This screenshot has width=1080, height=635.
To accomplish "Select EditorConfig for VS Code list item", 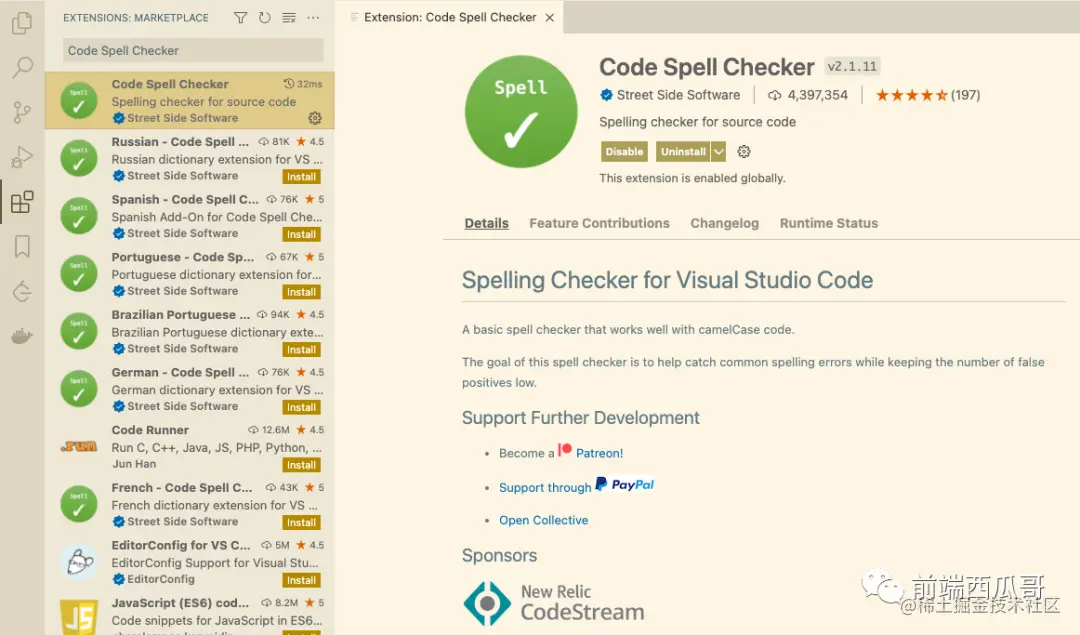I will click(190, 562).
